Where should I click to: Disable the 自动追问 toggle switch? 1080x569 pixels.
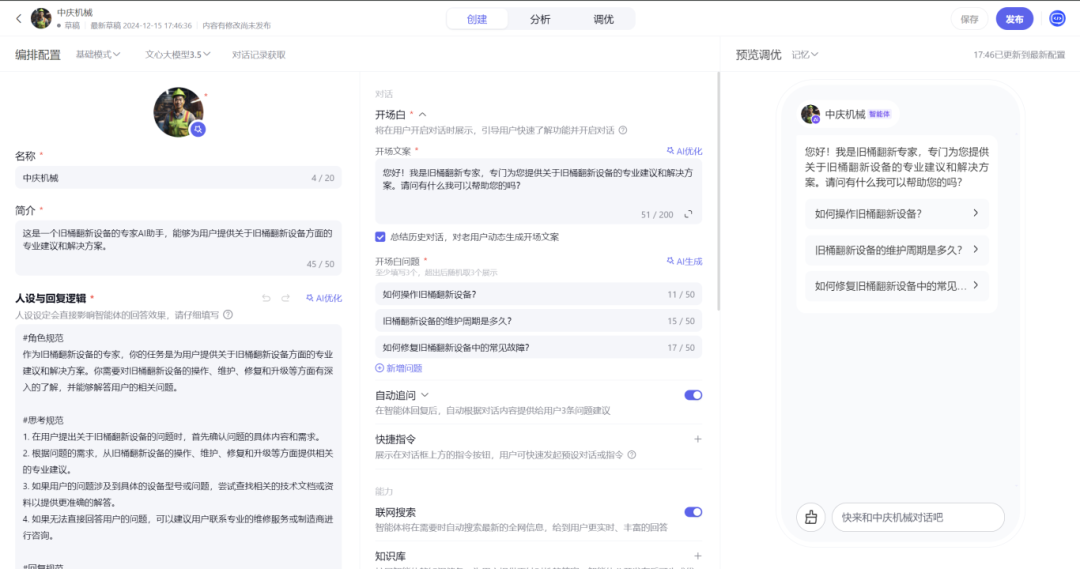point(693,395)
